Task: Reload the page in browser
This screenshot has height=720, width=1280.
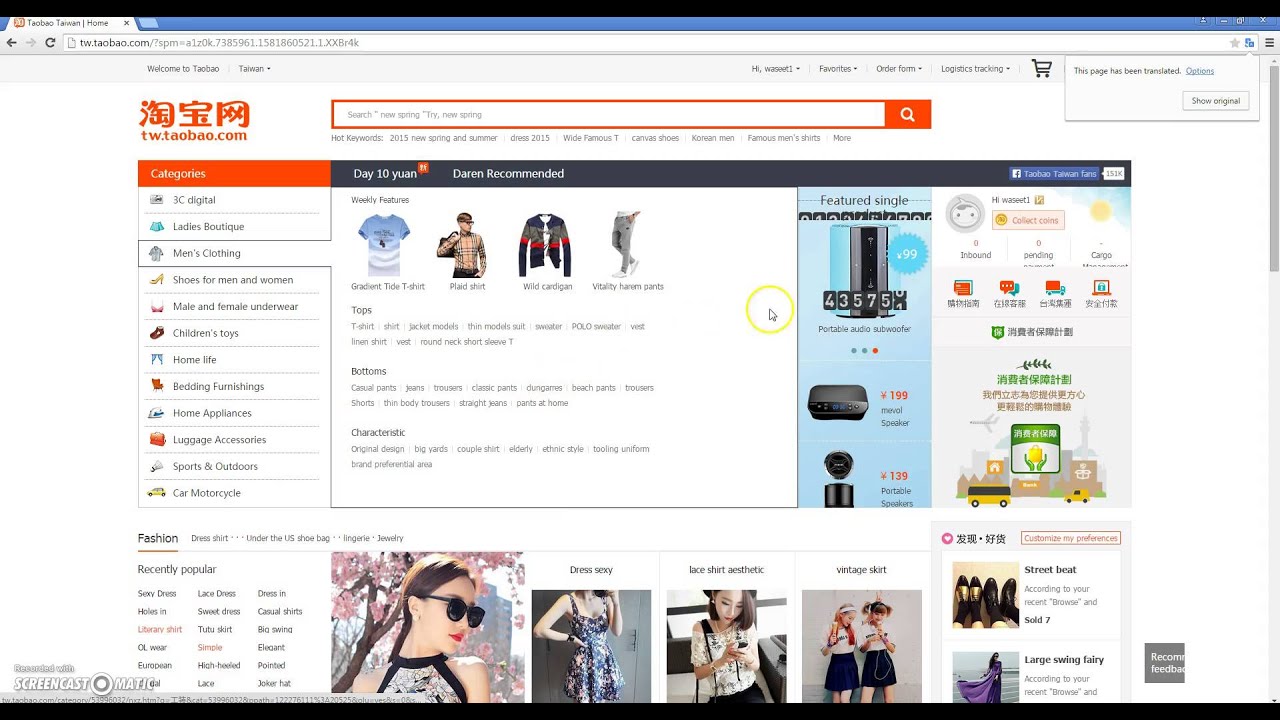Action: (x=50, y=43)
